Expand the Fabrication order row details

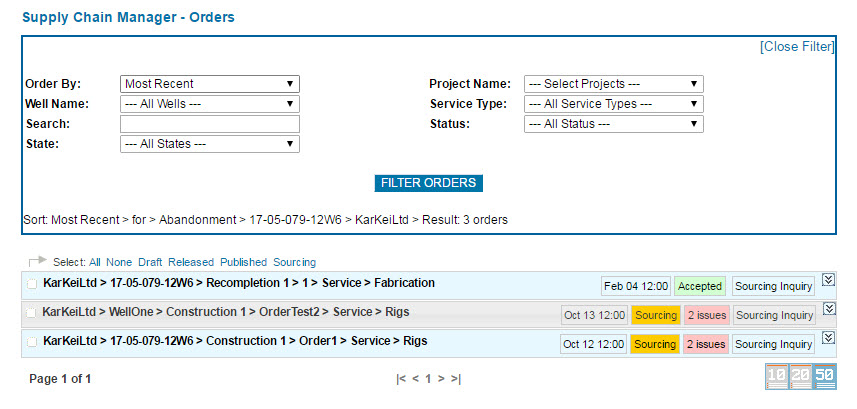[x=828, y=280]
